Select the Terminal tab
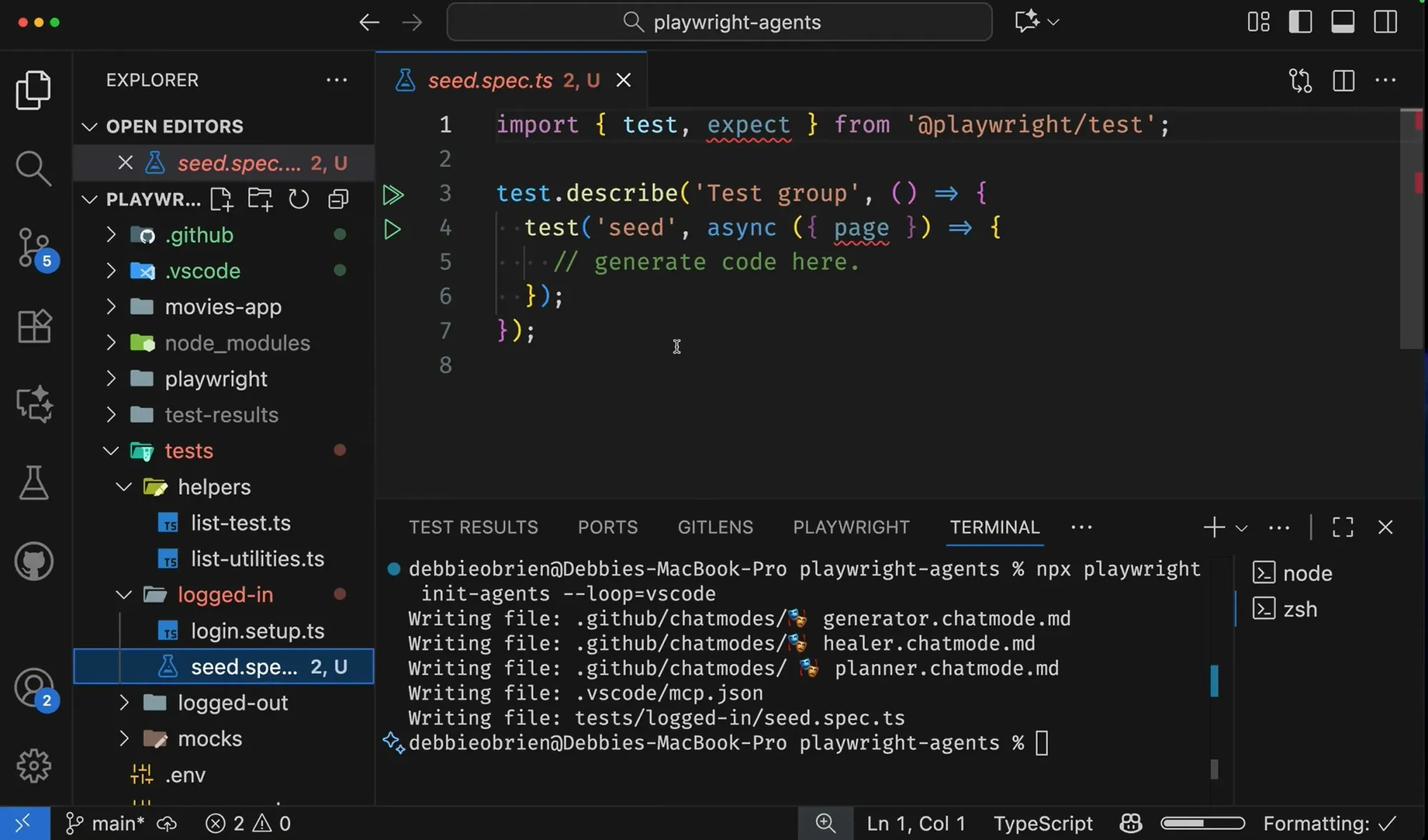Screen dimensions: 1428x840 [995, 527]
